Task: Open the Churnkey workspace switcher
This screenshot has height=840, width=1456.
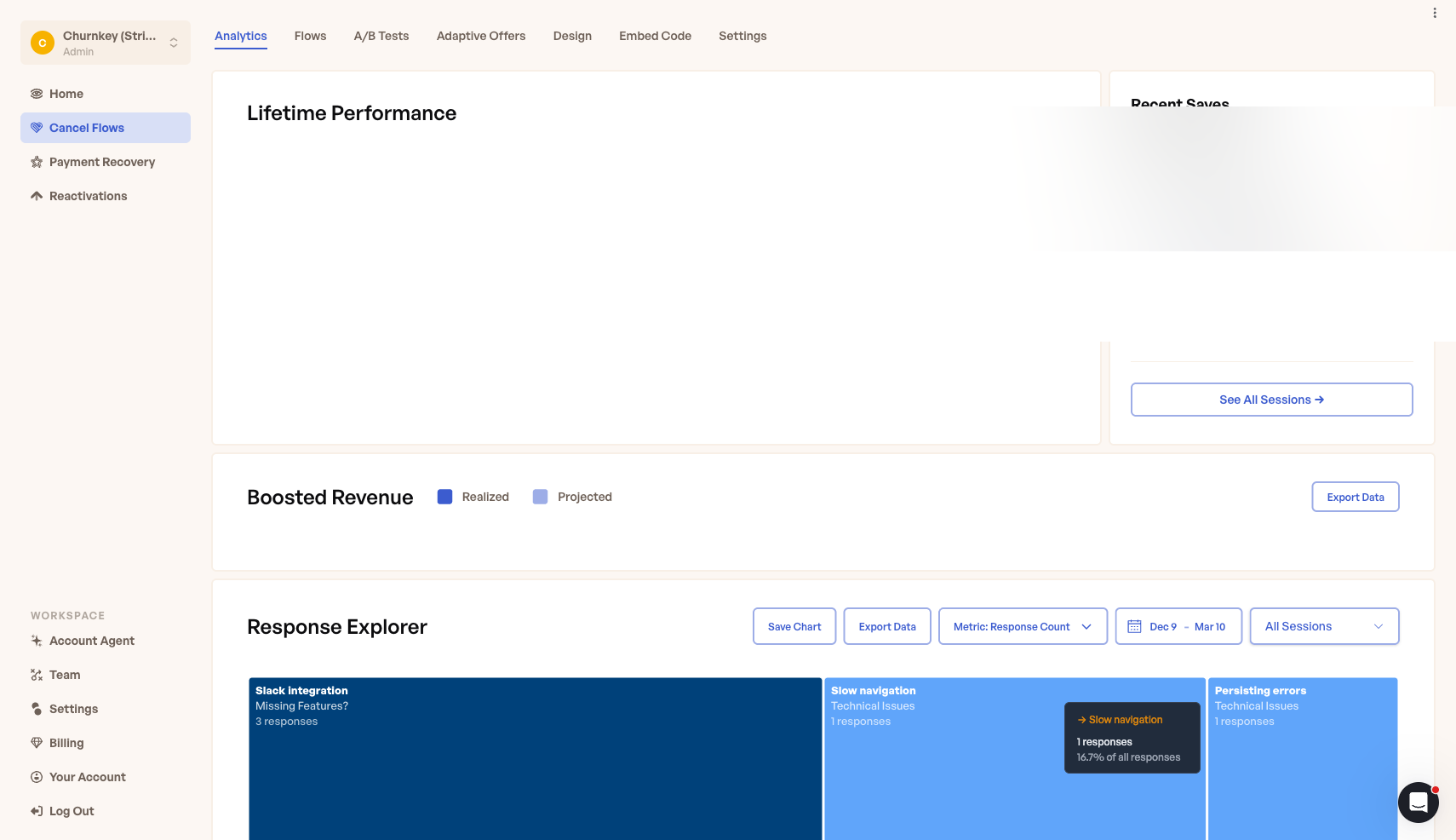Action: pyautogui.click(x=106, y=42)
